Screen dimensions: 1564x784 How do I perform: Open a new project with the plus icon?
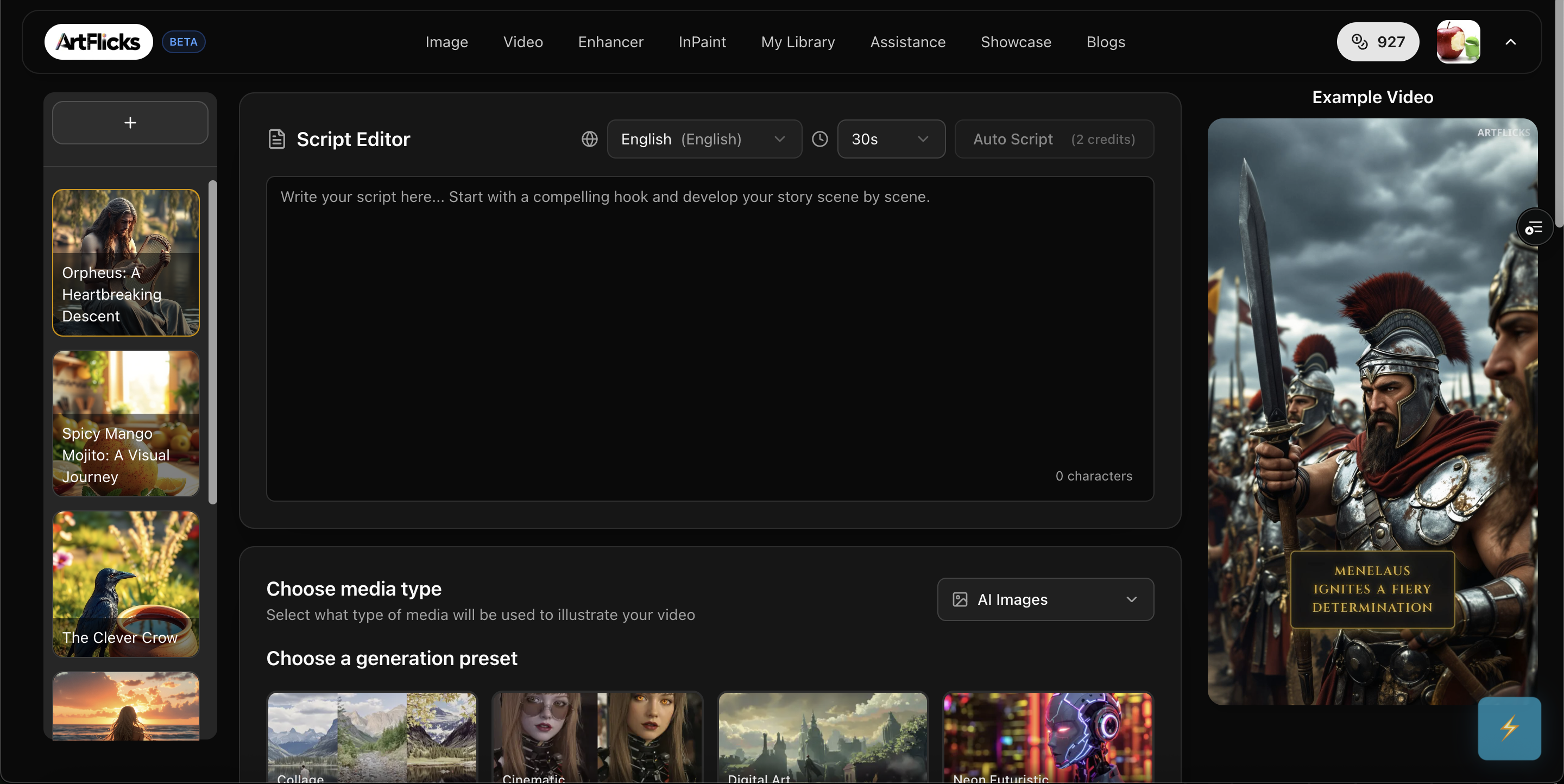click(130, 123)
